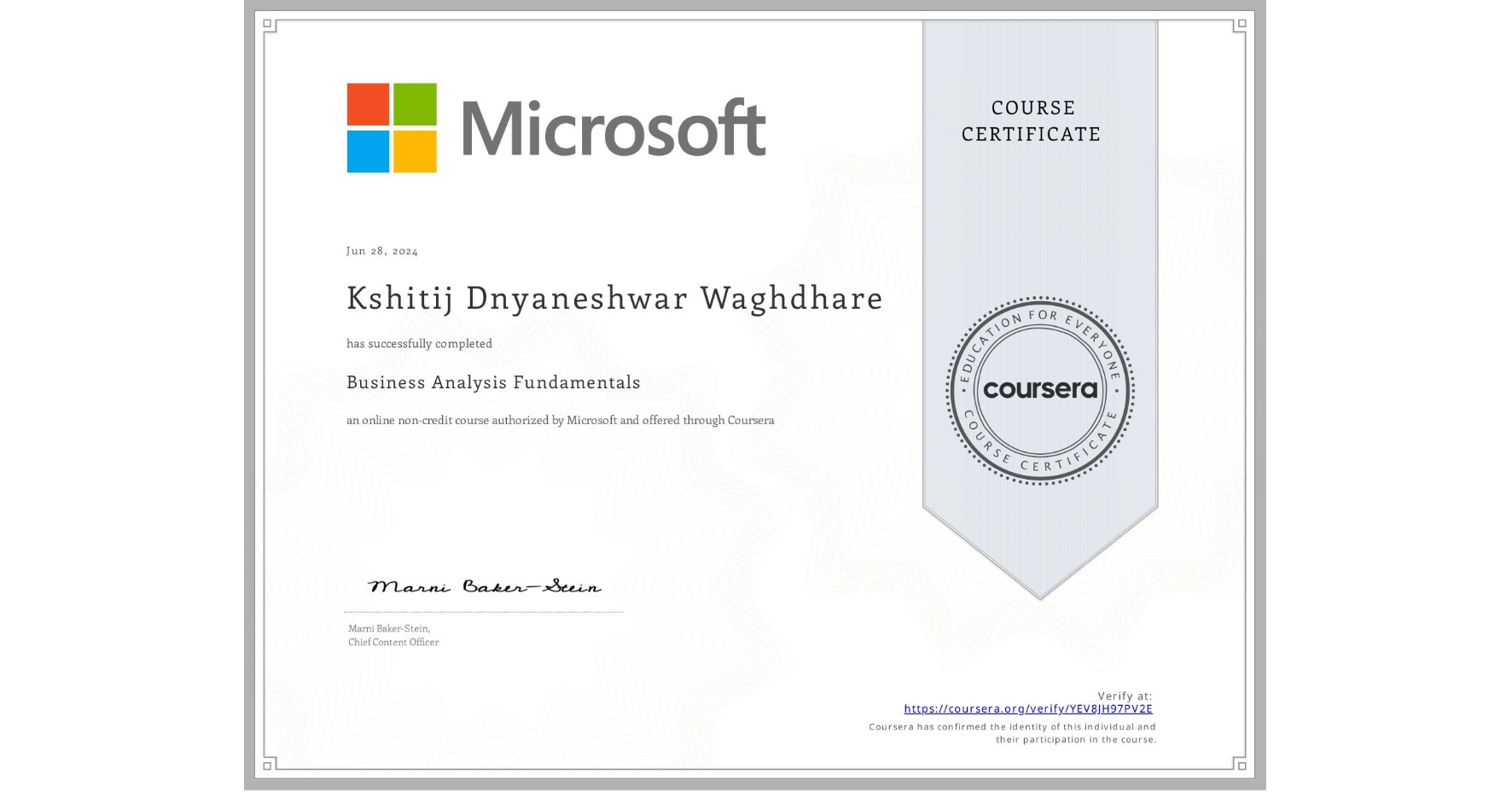Image resolution: width=1512 pixels, height=792 pixels.
Task: Click the Marni Baker-Stein handwritten signature
Action: (485, 585)
